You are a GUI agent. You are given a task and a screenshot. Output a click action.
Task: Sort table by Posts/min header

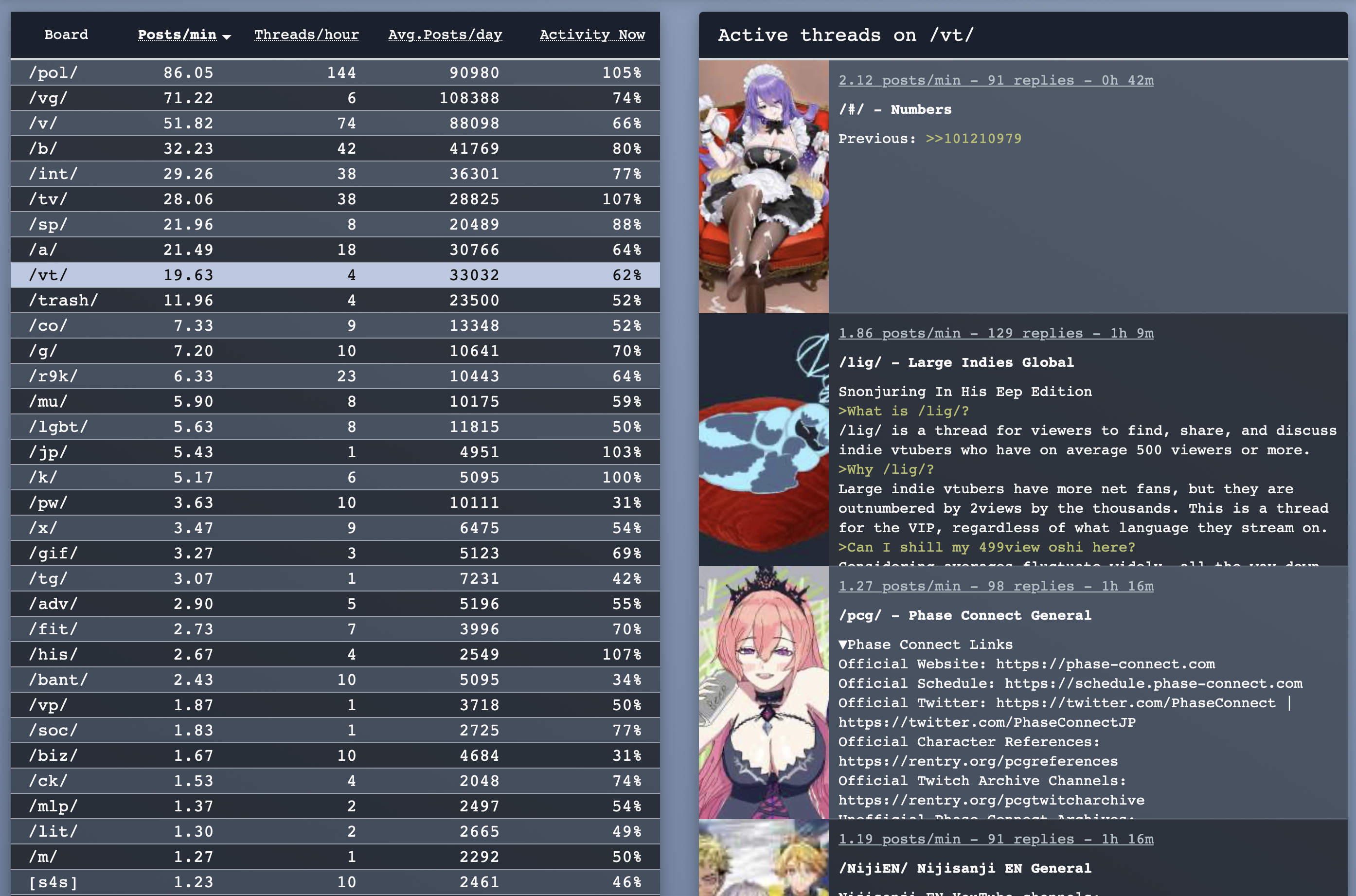177,35
